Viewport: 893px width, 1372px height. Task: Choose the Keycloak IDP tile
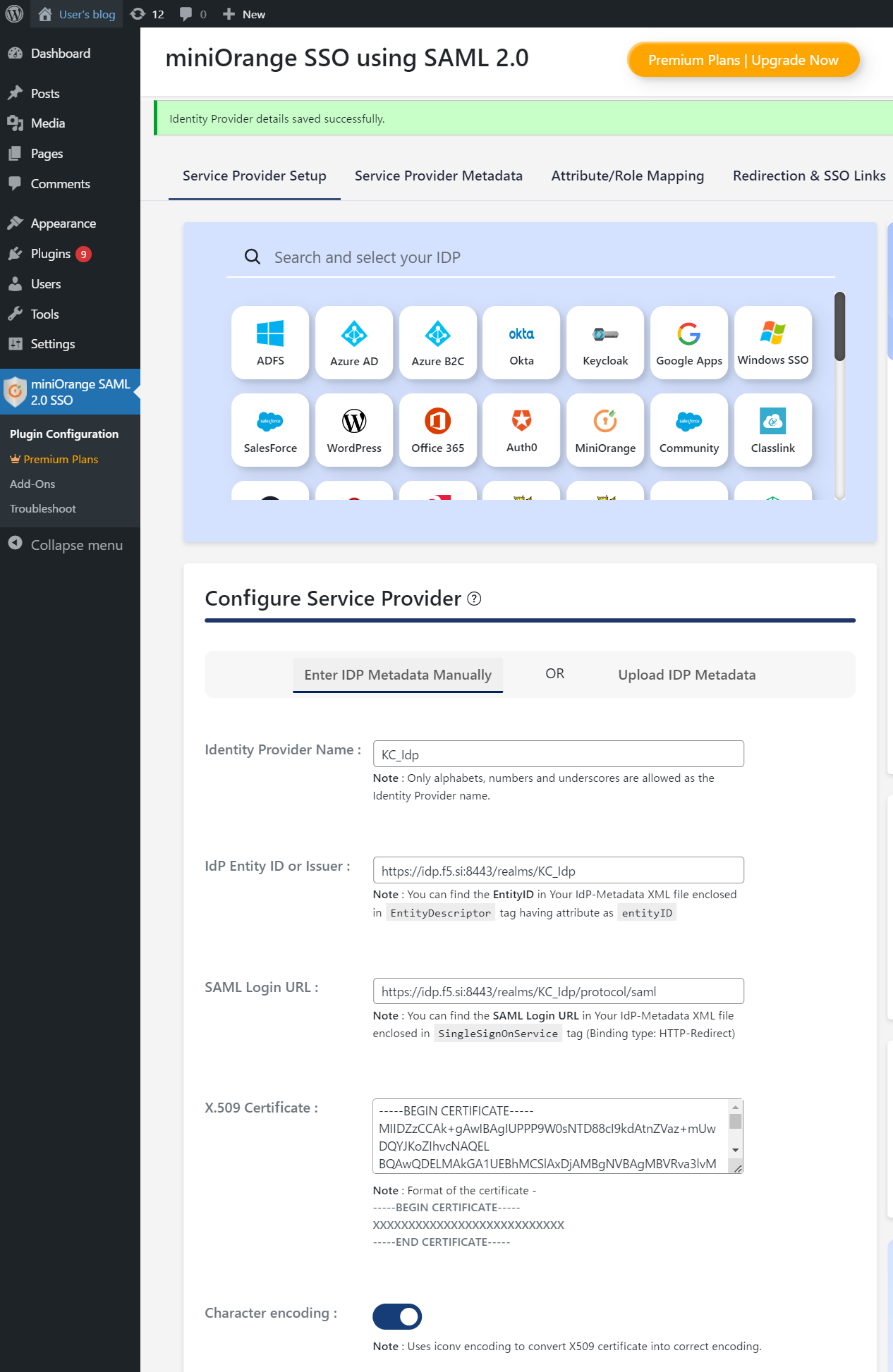pos(605,343)
